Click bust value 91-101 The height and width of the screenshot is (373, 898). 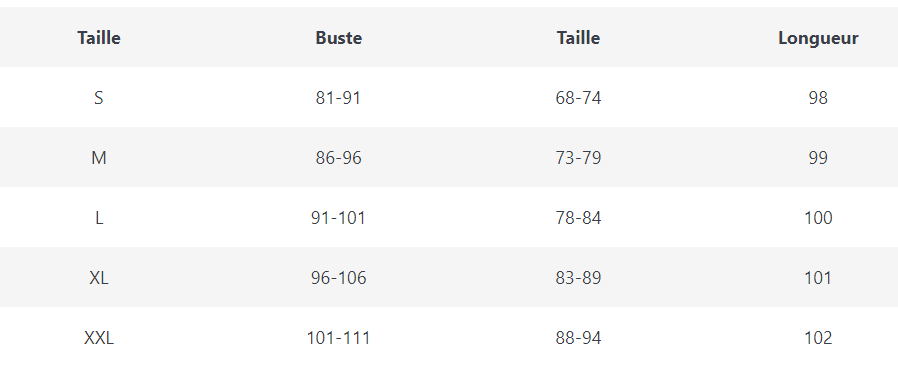pyautogui.click(x=338, y=218)
